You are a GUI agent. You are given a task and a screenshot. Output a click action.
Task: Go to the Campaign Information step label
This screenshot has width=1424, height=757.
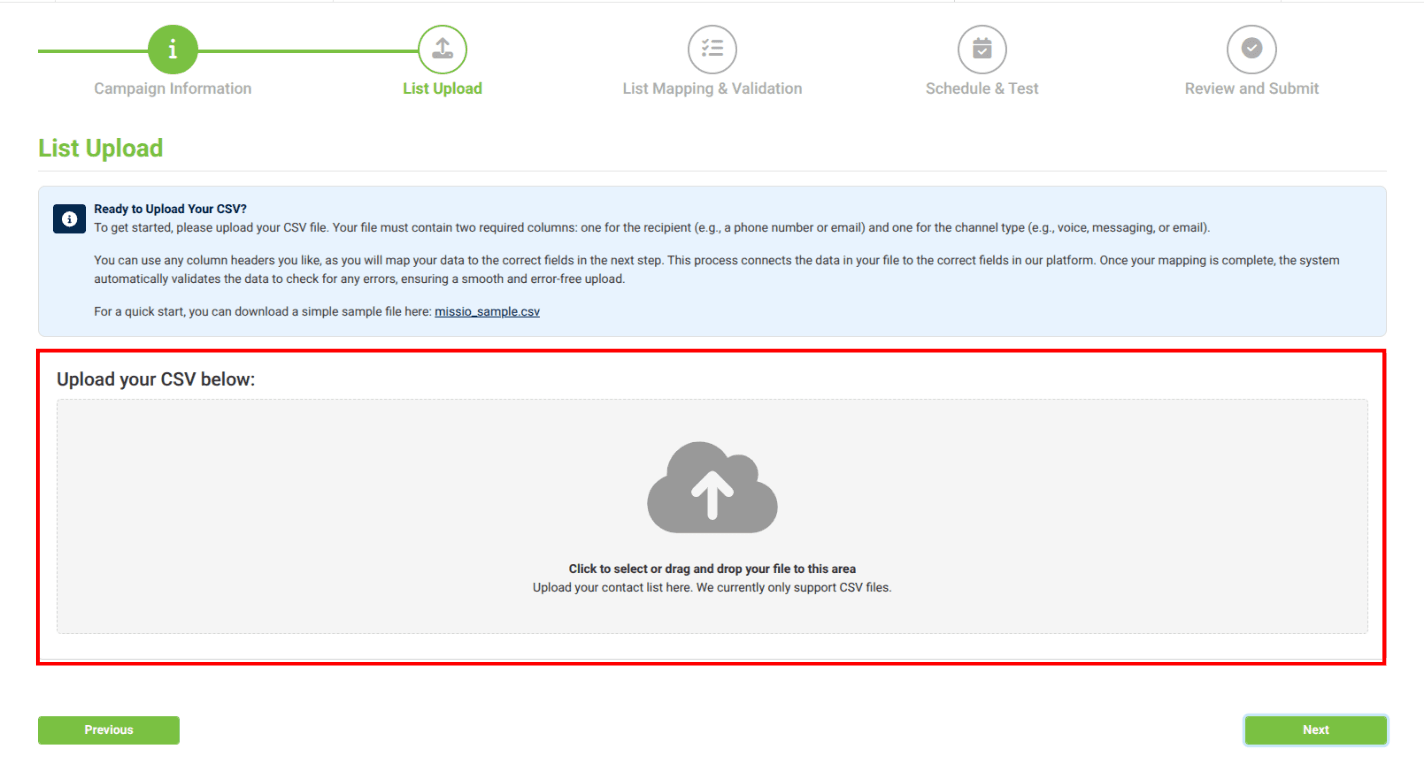pyautogui.click(x=173, y=88)
